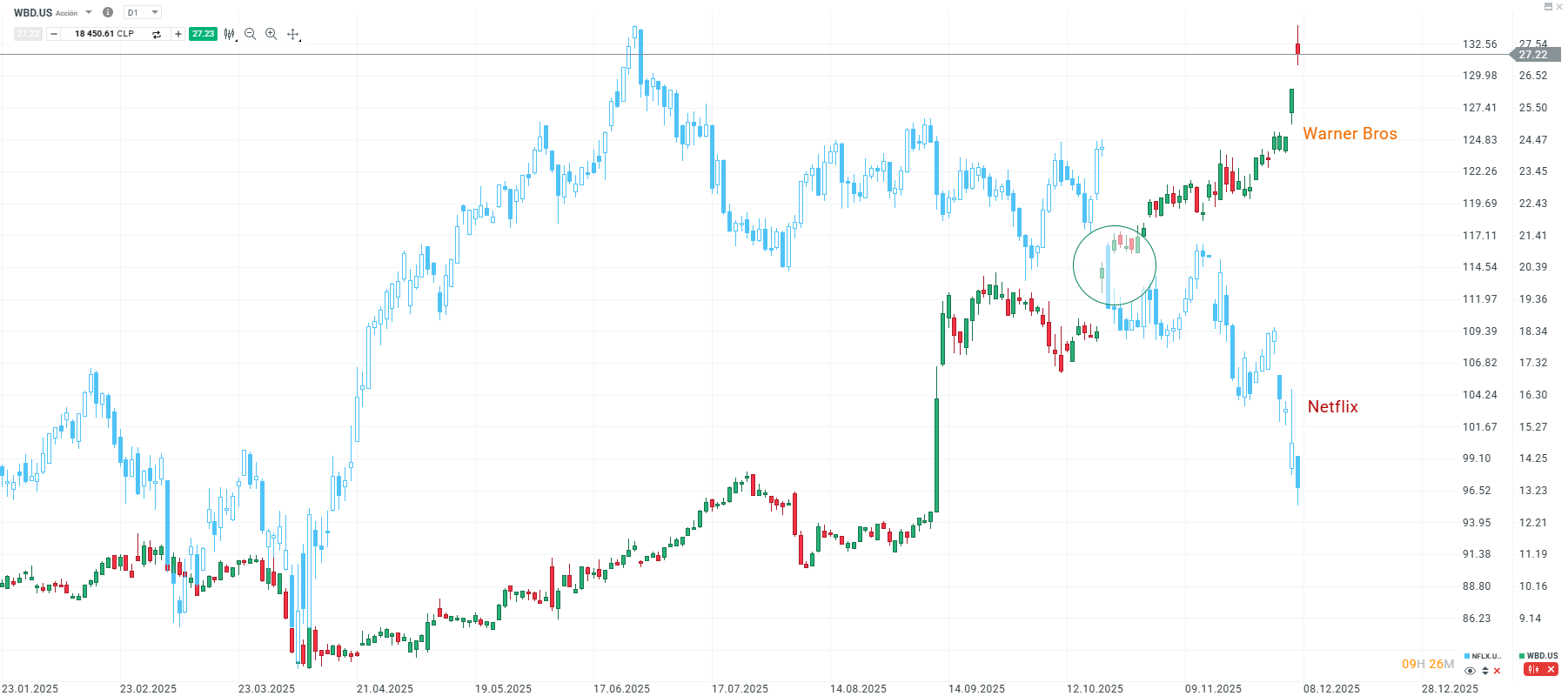Zoom in the chart

tap(271, 34)
